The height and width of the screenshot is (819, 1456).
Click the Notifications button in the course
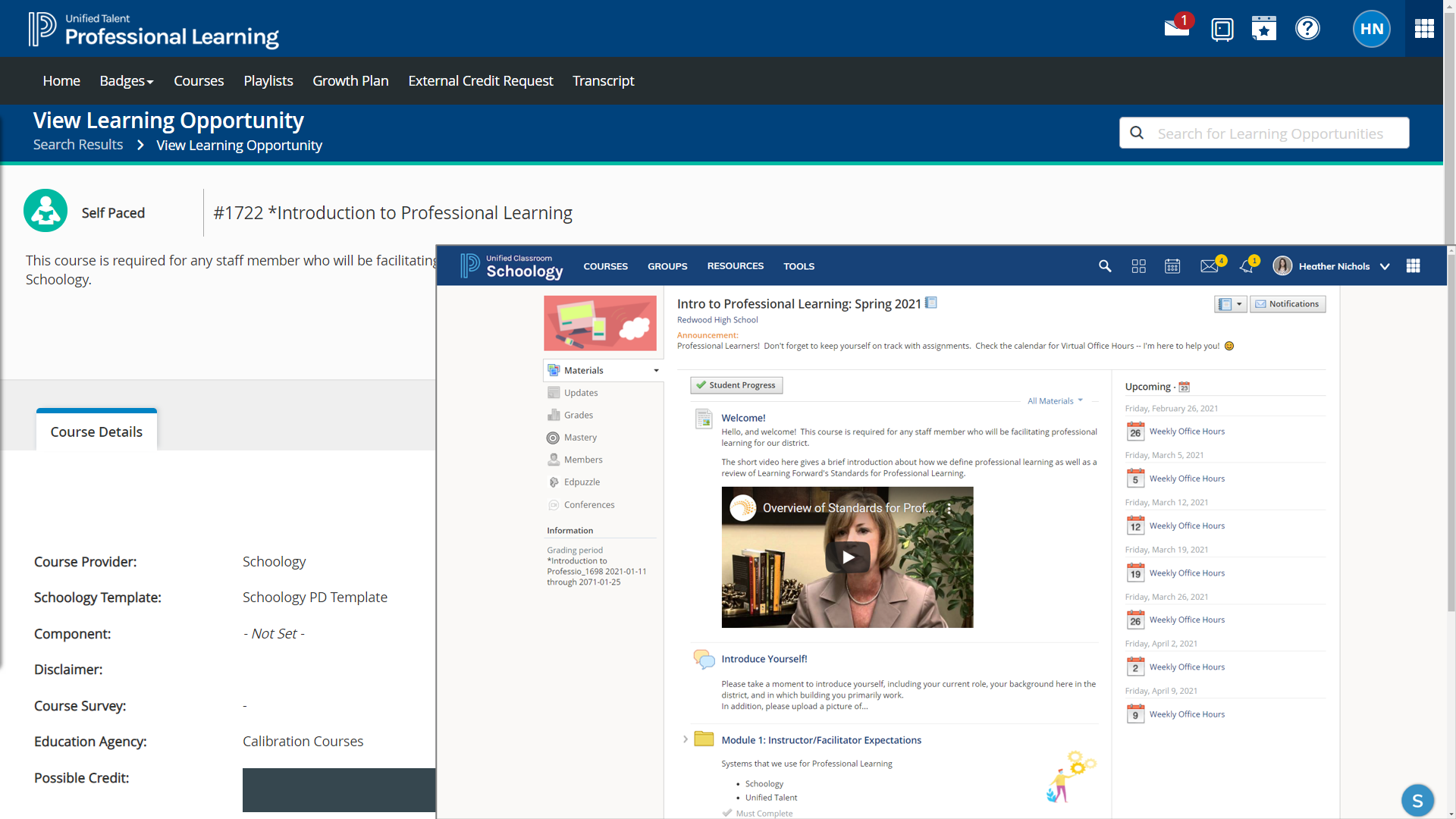coord(1288,303)
